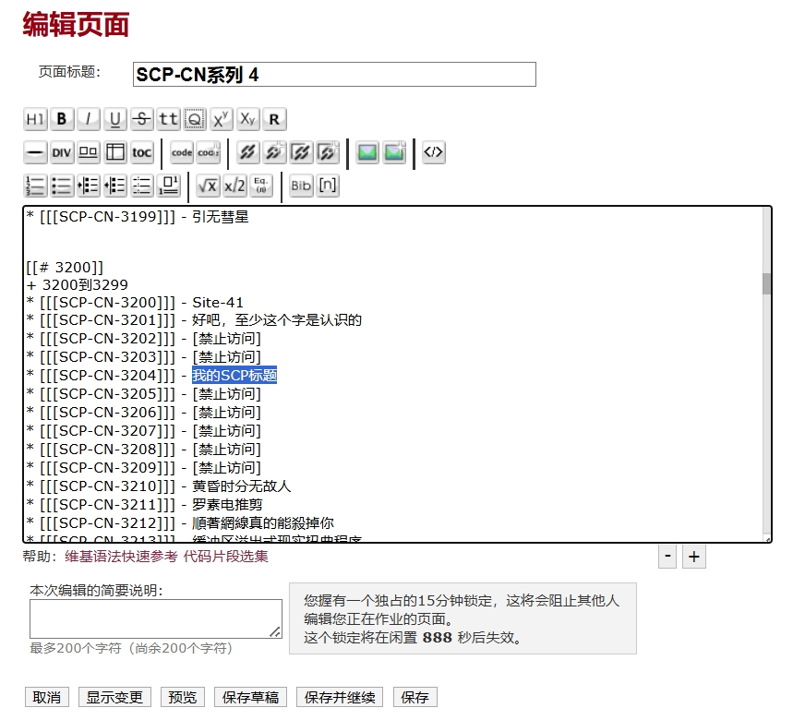Insert a DIV block
The height and width of the screenshot is (720, 793).
[62, 152]
